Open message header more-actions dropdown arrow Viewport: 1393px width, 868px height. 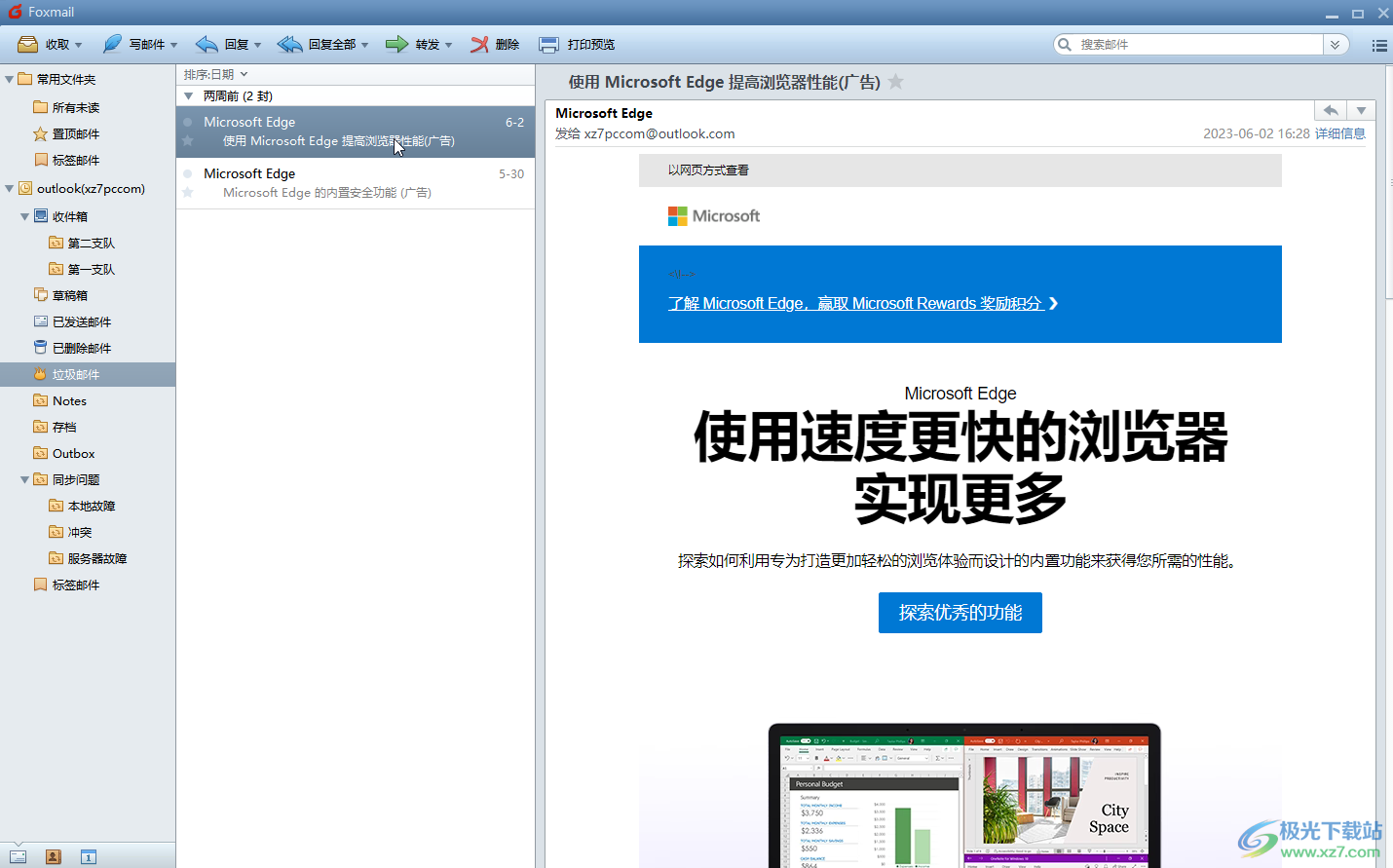[1361, 110]
